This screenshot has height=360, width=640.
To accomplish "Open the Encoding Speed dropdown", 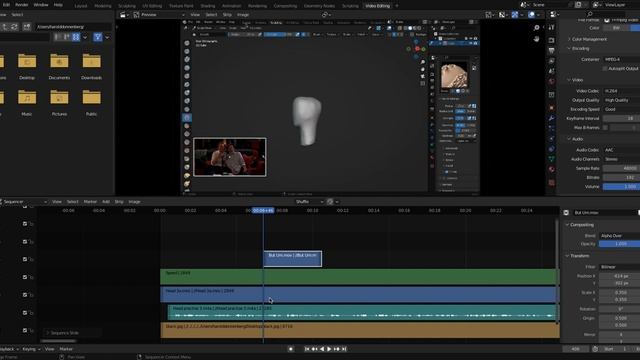I will [621, 109].
